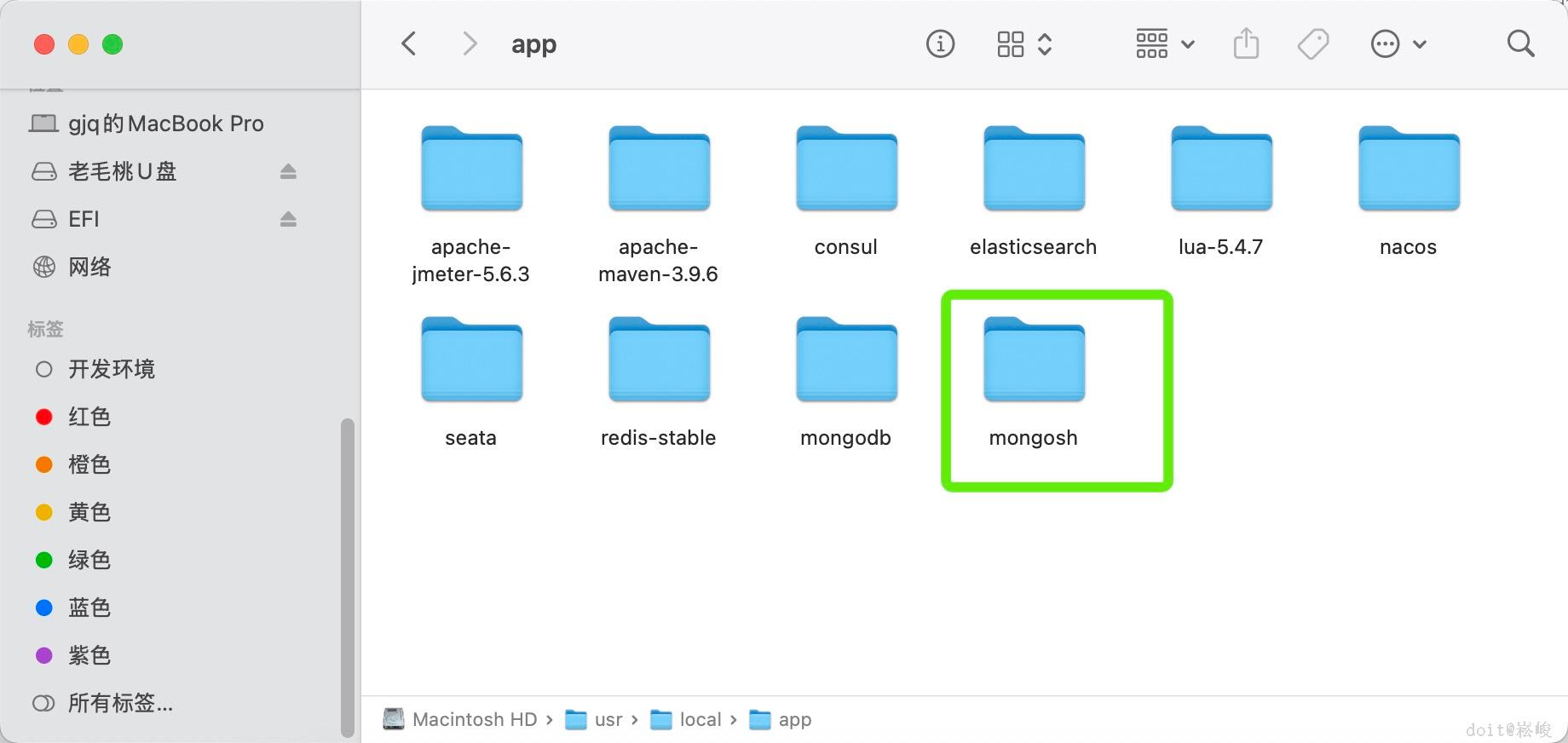
Task: Eject the EFI volume
Action: (x=288, y=219)
